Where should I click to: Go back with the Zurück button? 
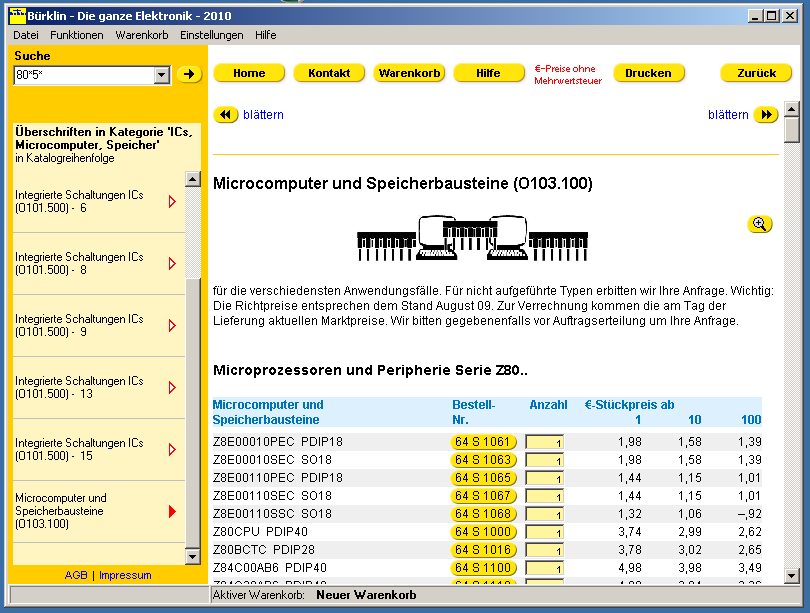756,73
